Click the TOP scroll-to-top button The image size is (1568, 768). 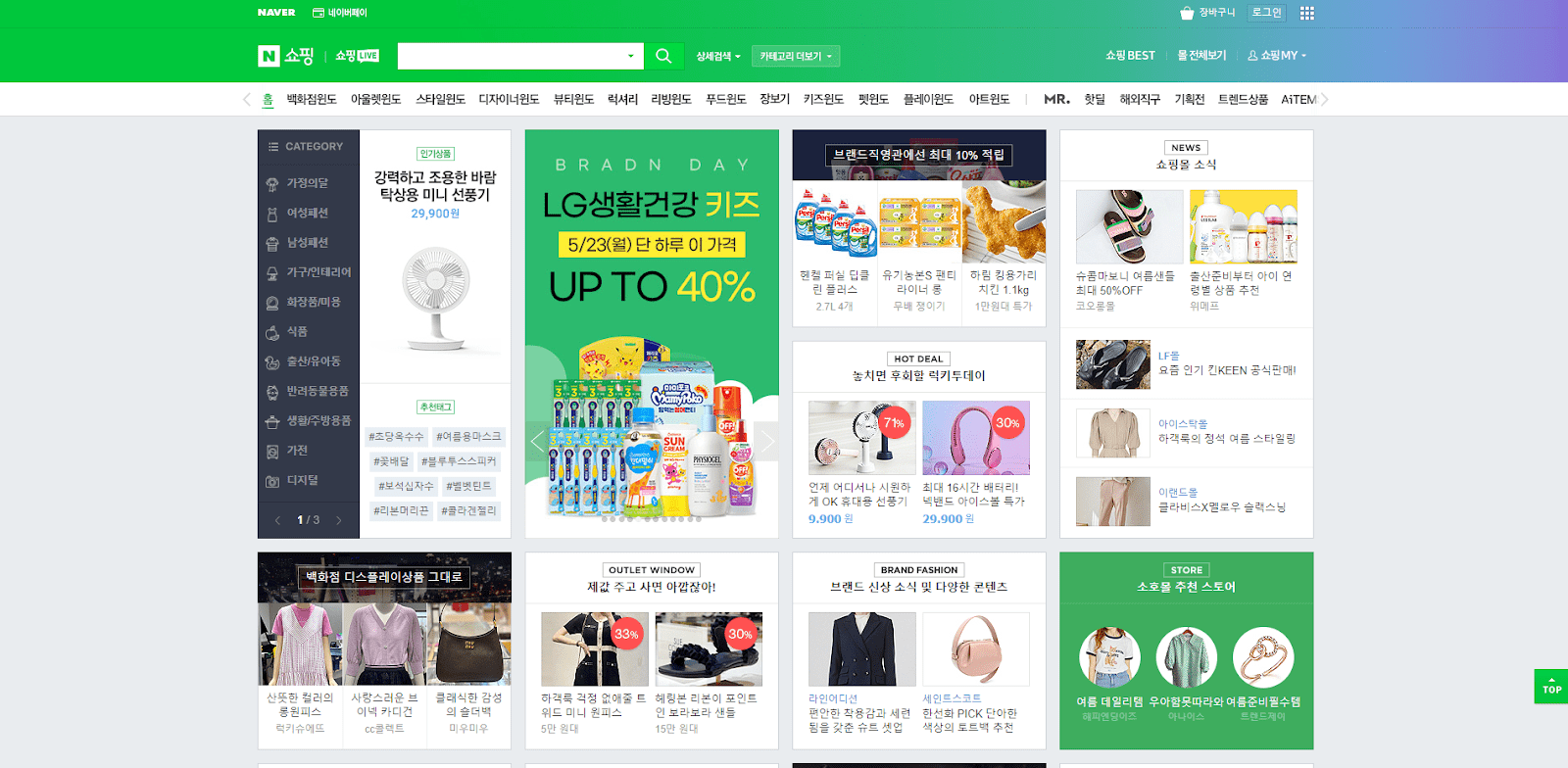coord(1551,686)
